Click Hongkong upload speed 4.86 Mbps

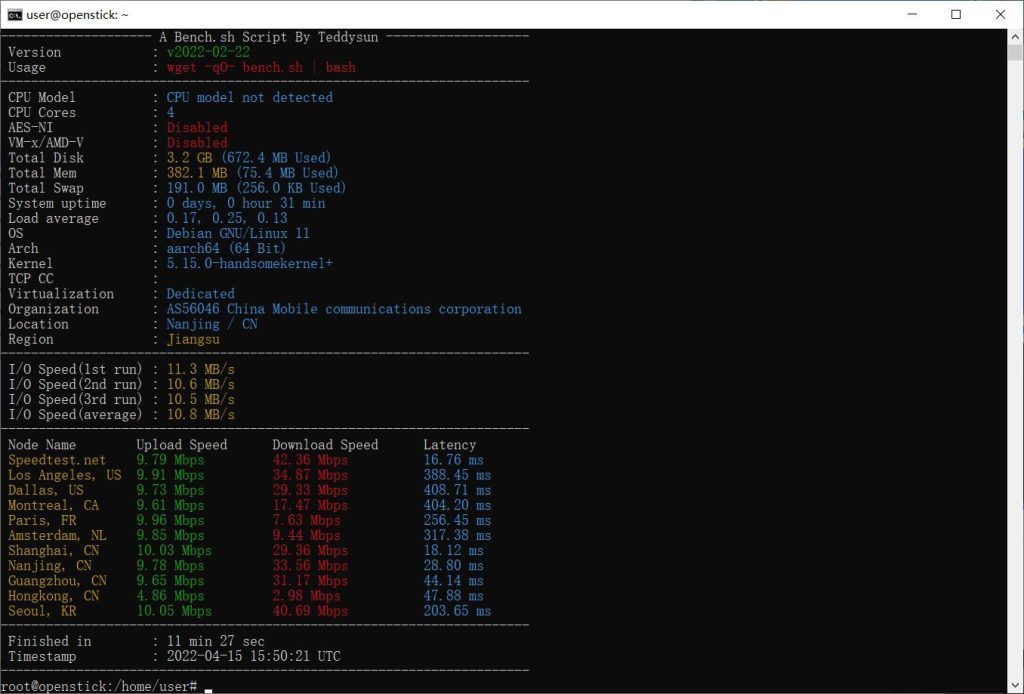click(170, 595)
